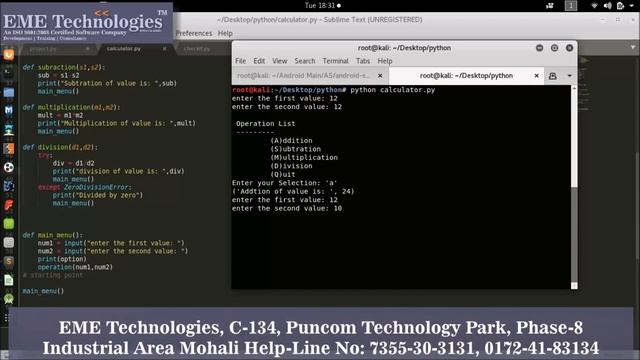Image resolution: width=640 pixels, height=360 pixels.
Task: Open the terminal File menu
Action: pyautogui.click(x=240, y=61)
